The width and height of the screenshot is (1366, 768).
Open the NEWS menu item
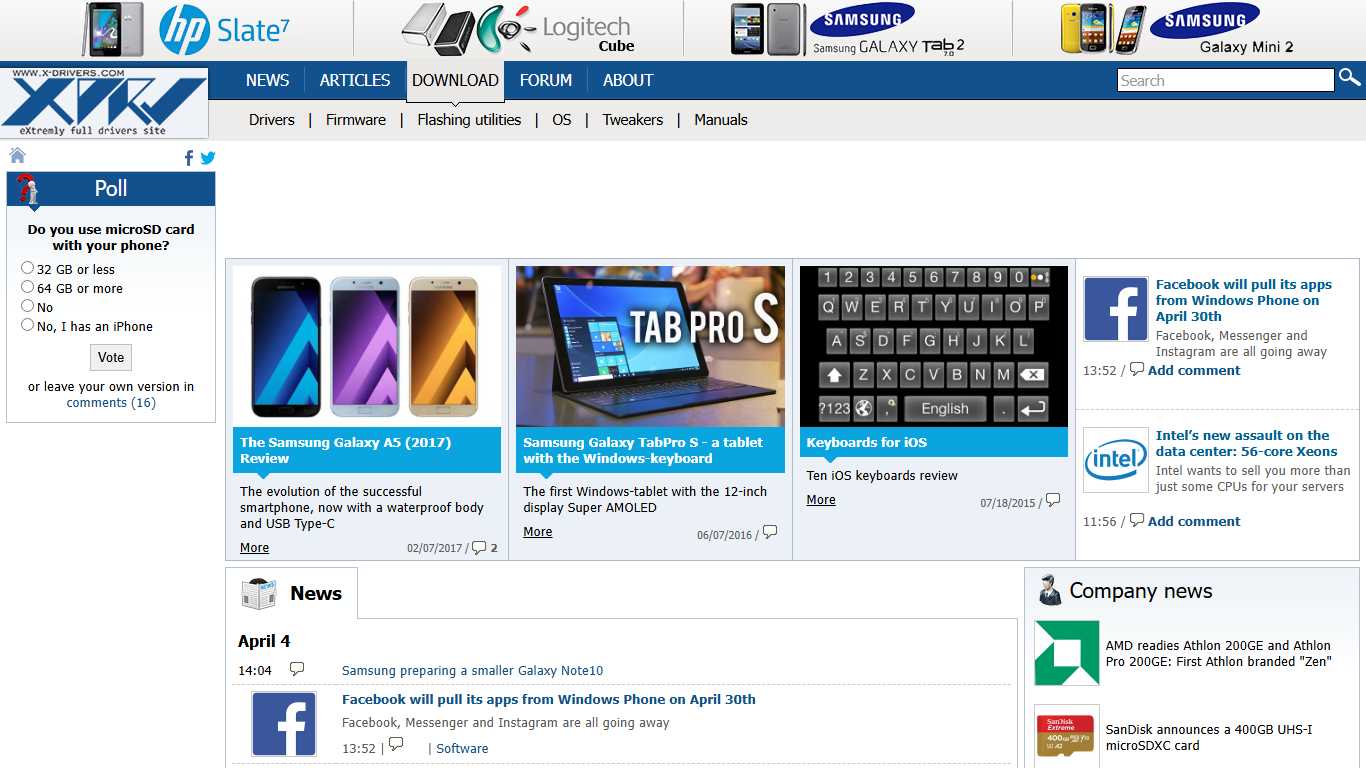point(267,80)
